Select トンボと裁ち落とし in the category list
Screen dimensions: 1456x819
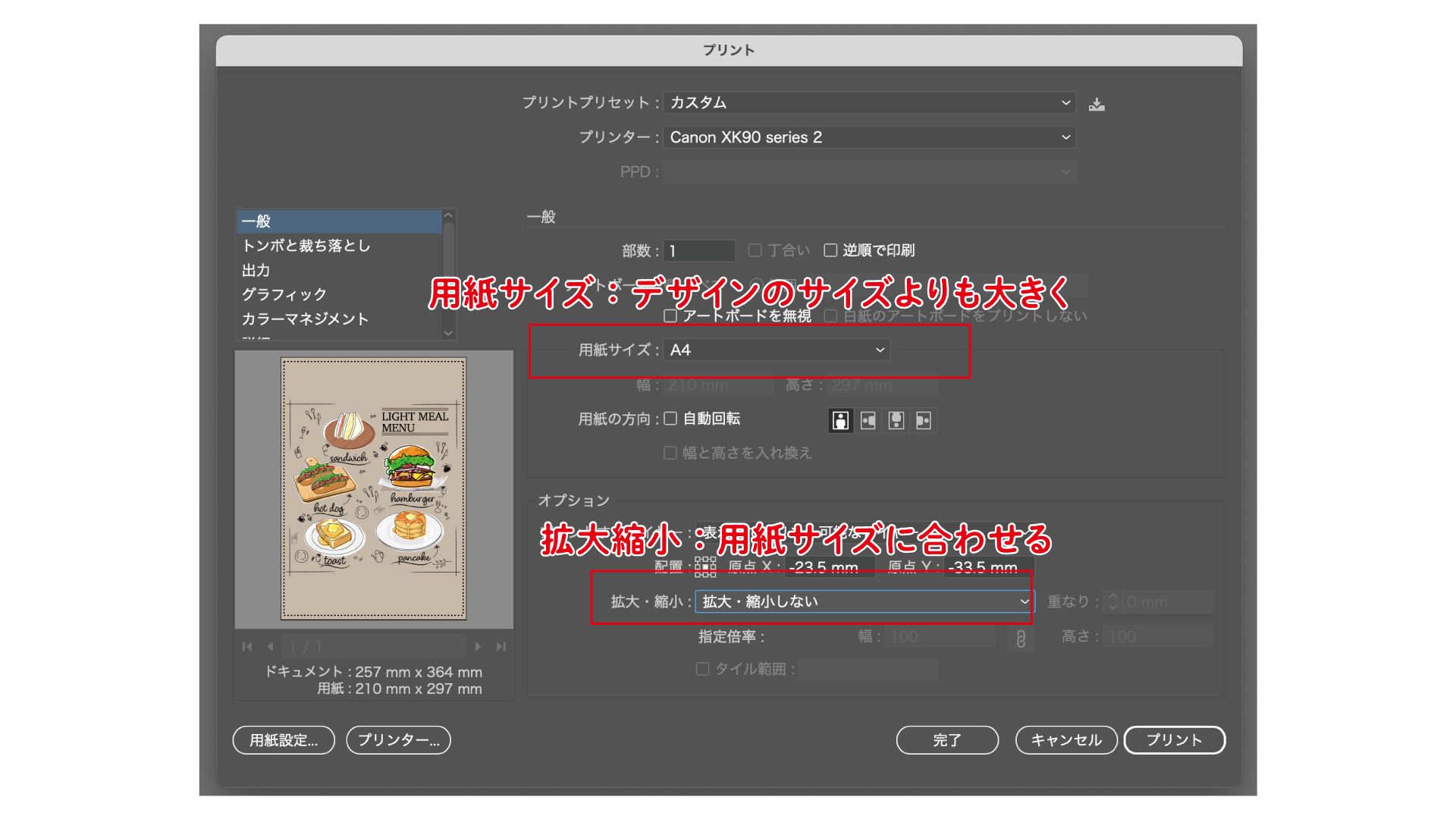point(306,246)
